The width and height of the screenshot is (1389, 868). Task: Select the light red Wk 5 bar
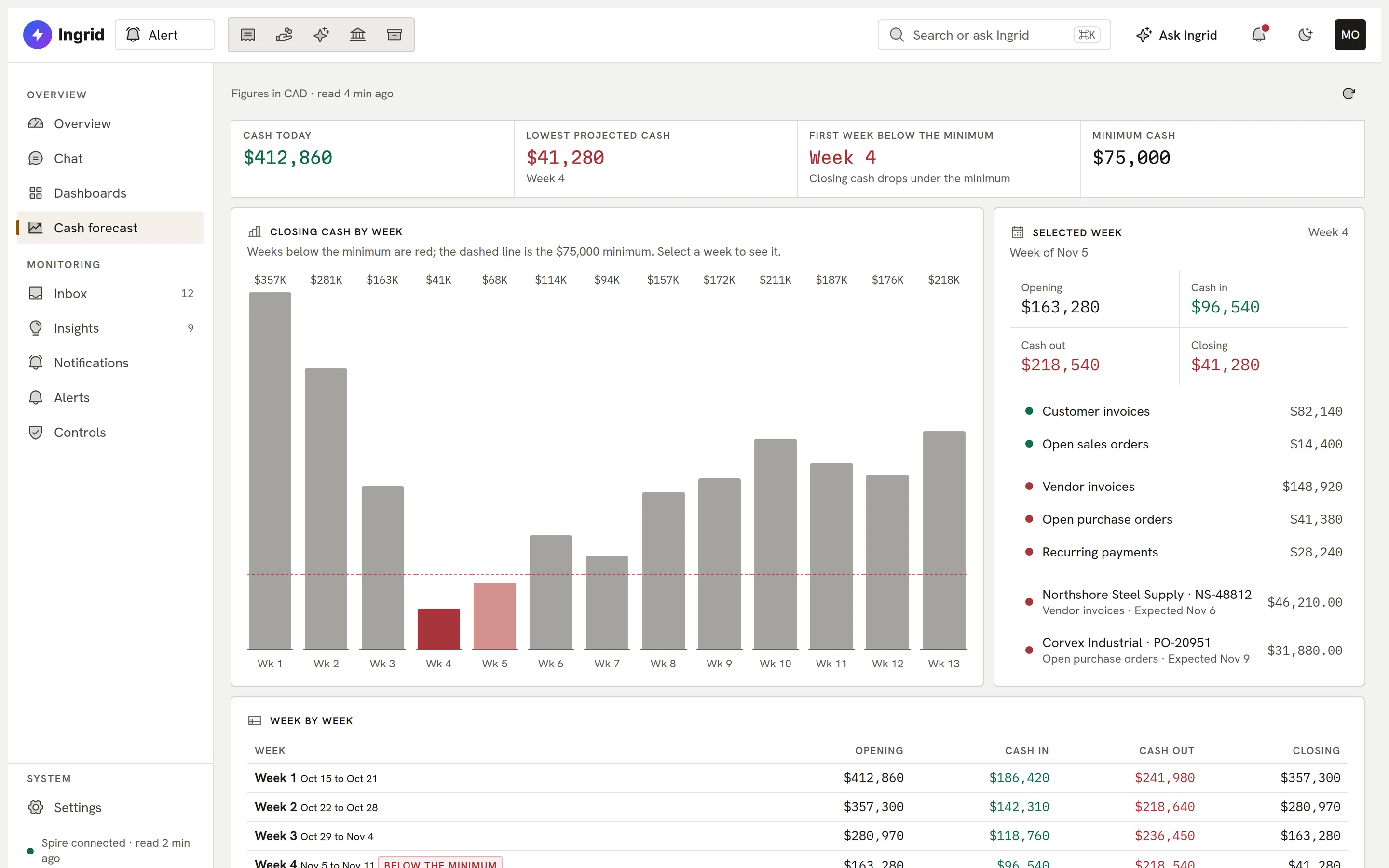tap(495, 616)
